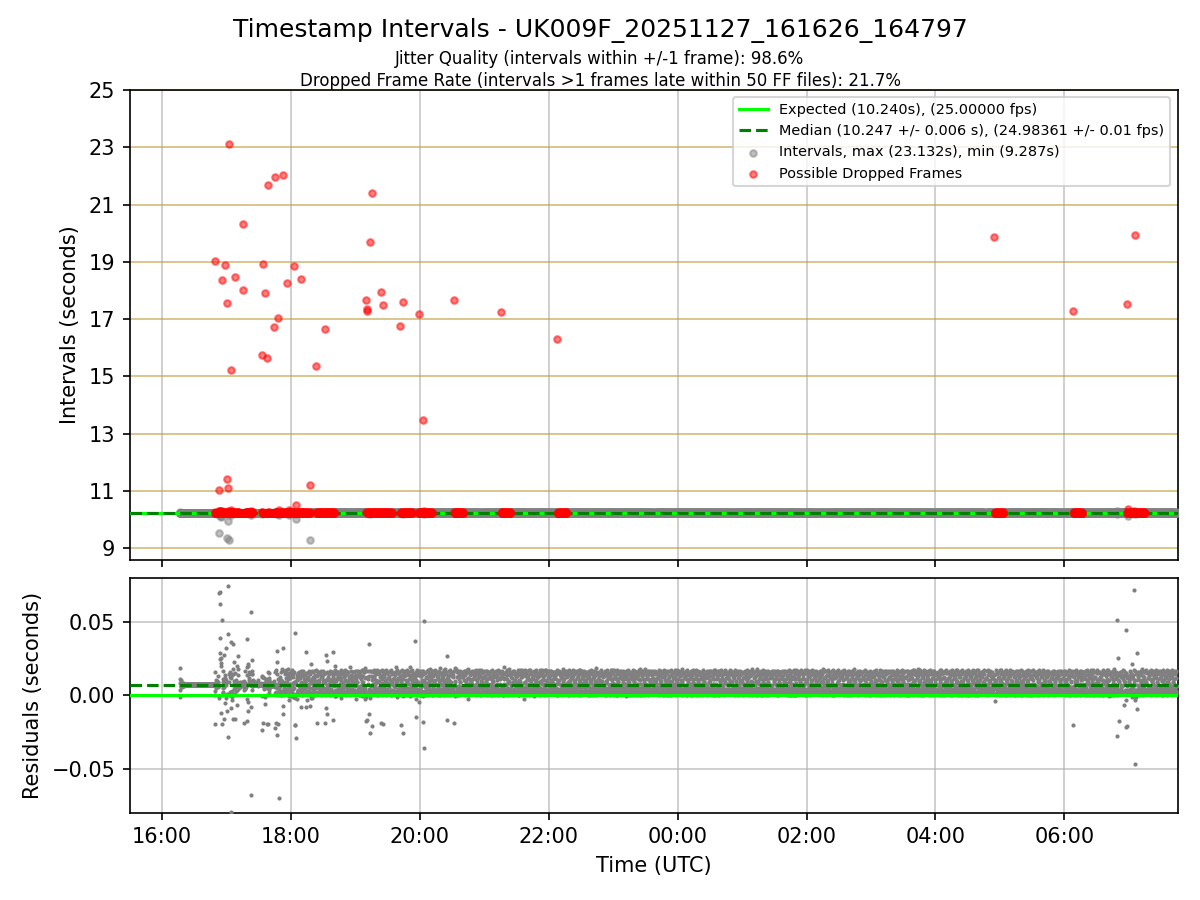Click the dashed dark green line sample in legend
This screenshot has width=1200, height=900.
(753, 130)
